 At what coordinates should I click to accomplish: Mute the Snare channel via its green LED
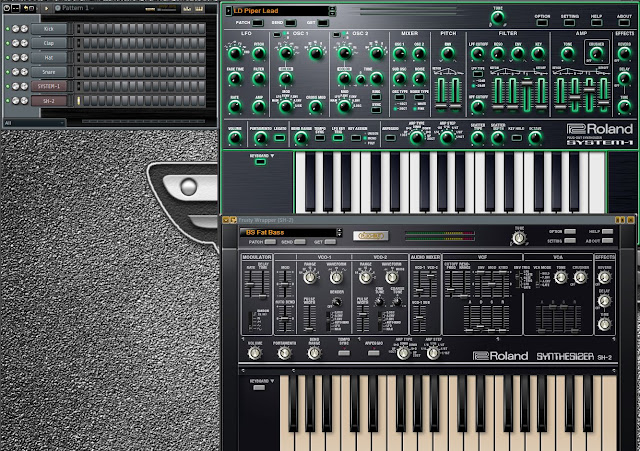pyautogui.click(x=7, y=72)
